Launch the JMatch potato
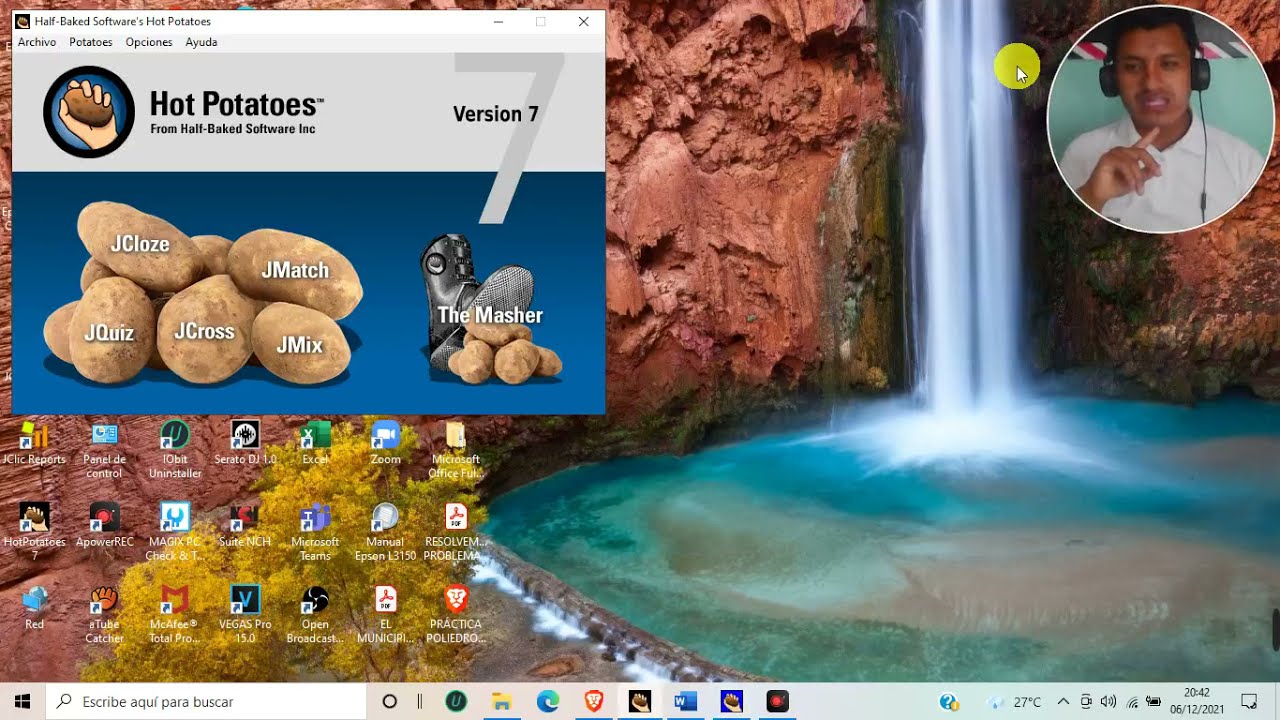Viewport: 1280px width, 720px height. [x=295, y=270]
